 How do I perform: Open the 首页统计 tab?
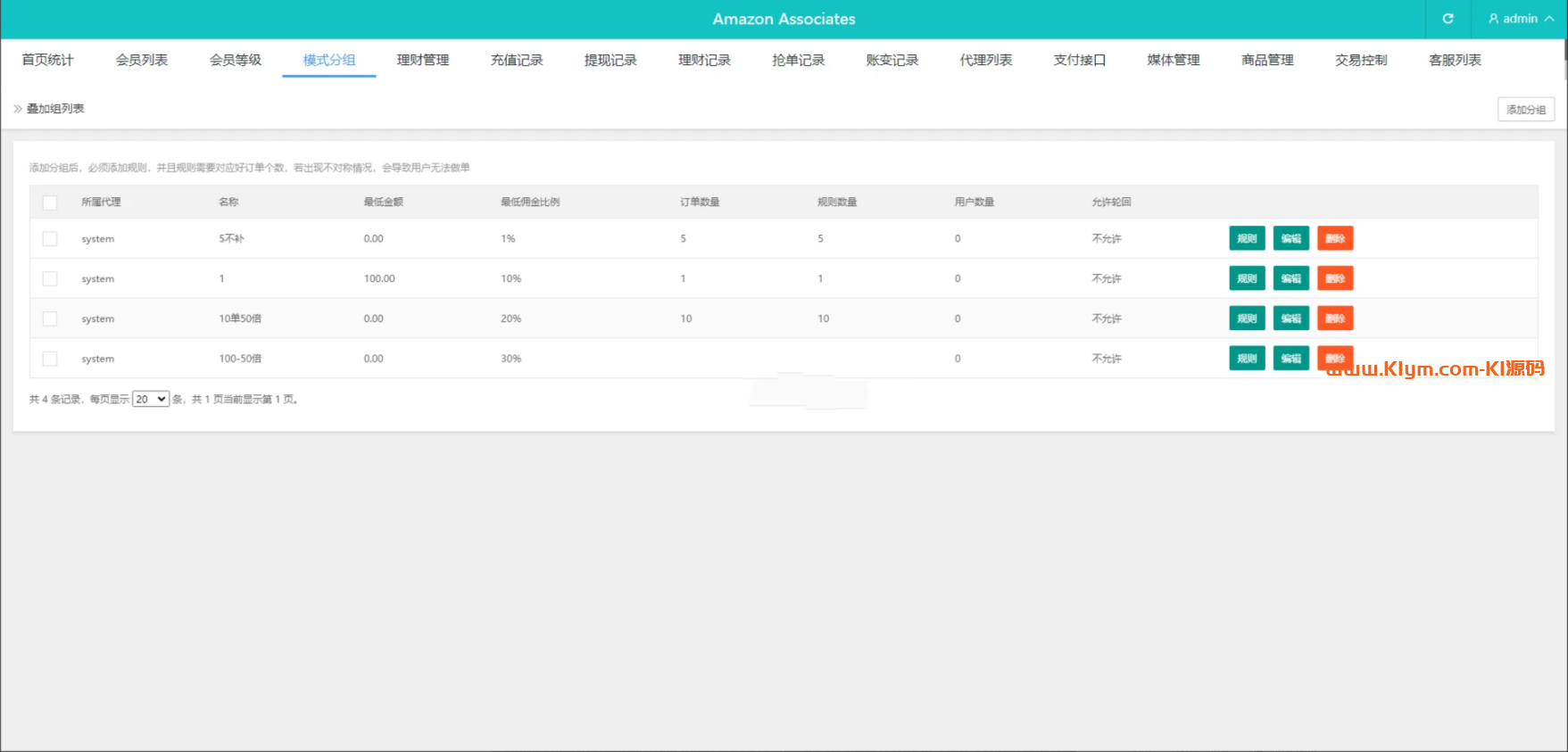point(48,60)
